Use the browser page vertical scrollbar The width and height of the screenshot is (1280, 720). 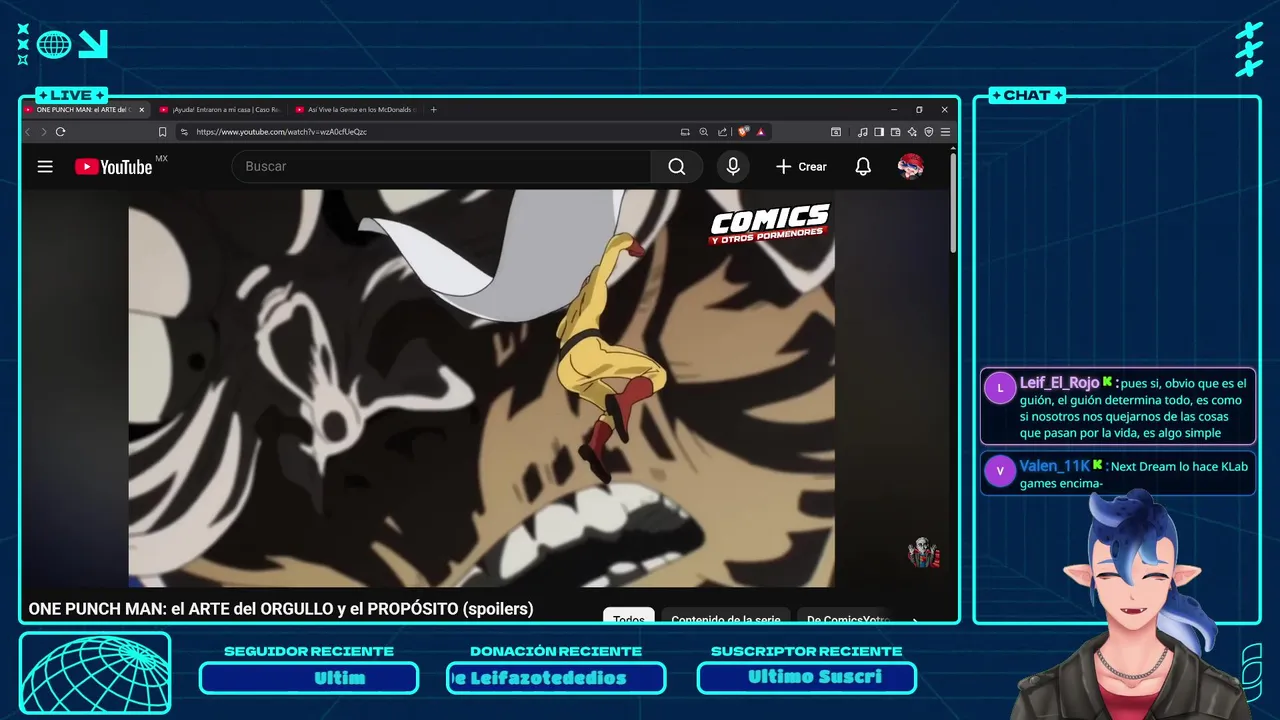tap(953, 203)
